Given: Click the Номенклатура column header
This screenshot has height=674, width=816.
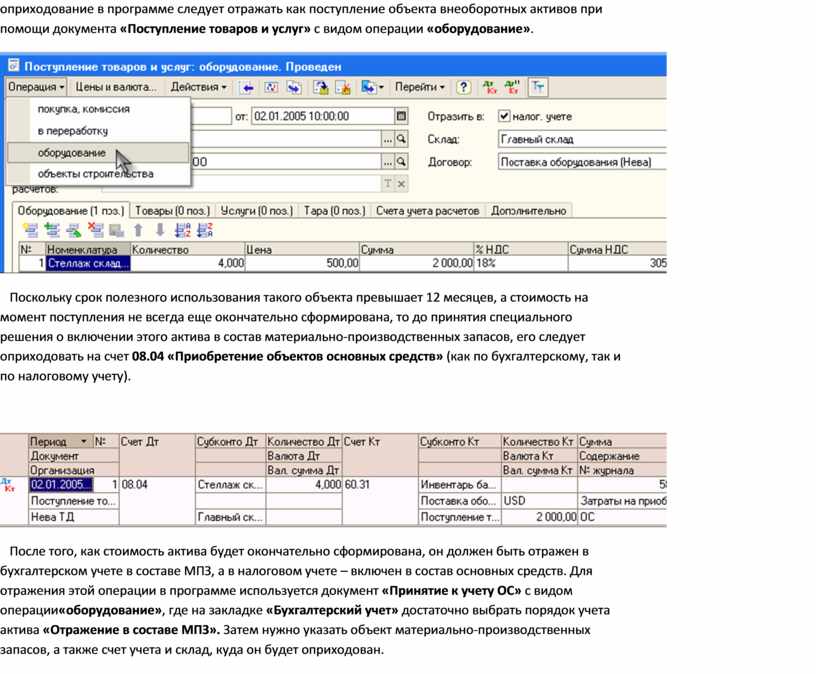Looking at the screenshot, I should pos(87,249).
